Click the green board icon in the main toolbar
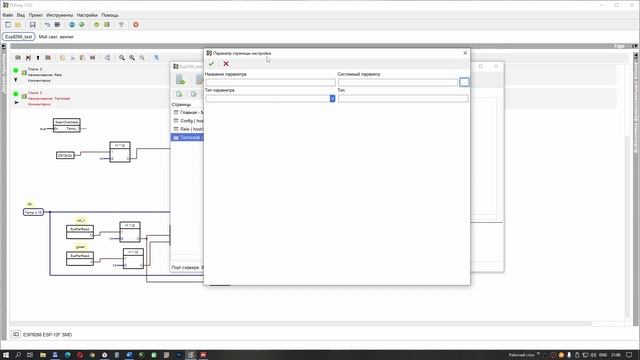Screen dimensions: 640x360 107,25
